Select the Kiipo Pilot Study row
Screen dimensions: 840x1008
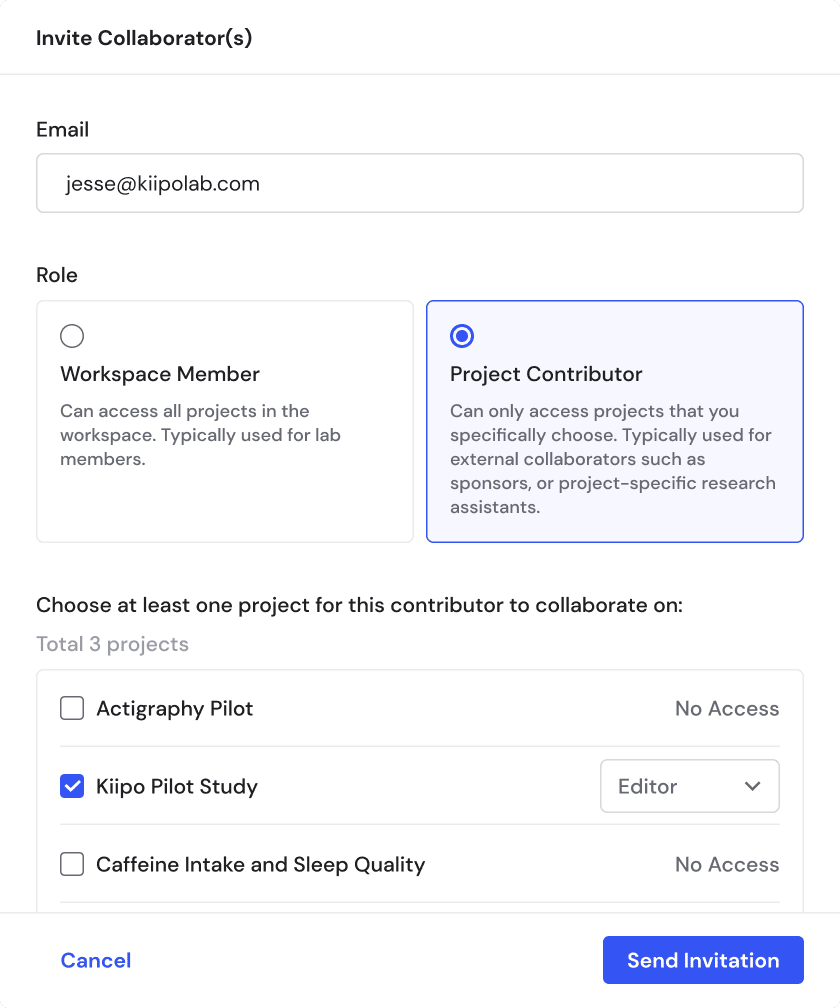coord(177,786)
